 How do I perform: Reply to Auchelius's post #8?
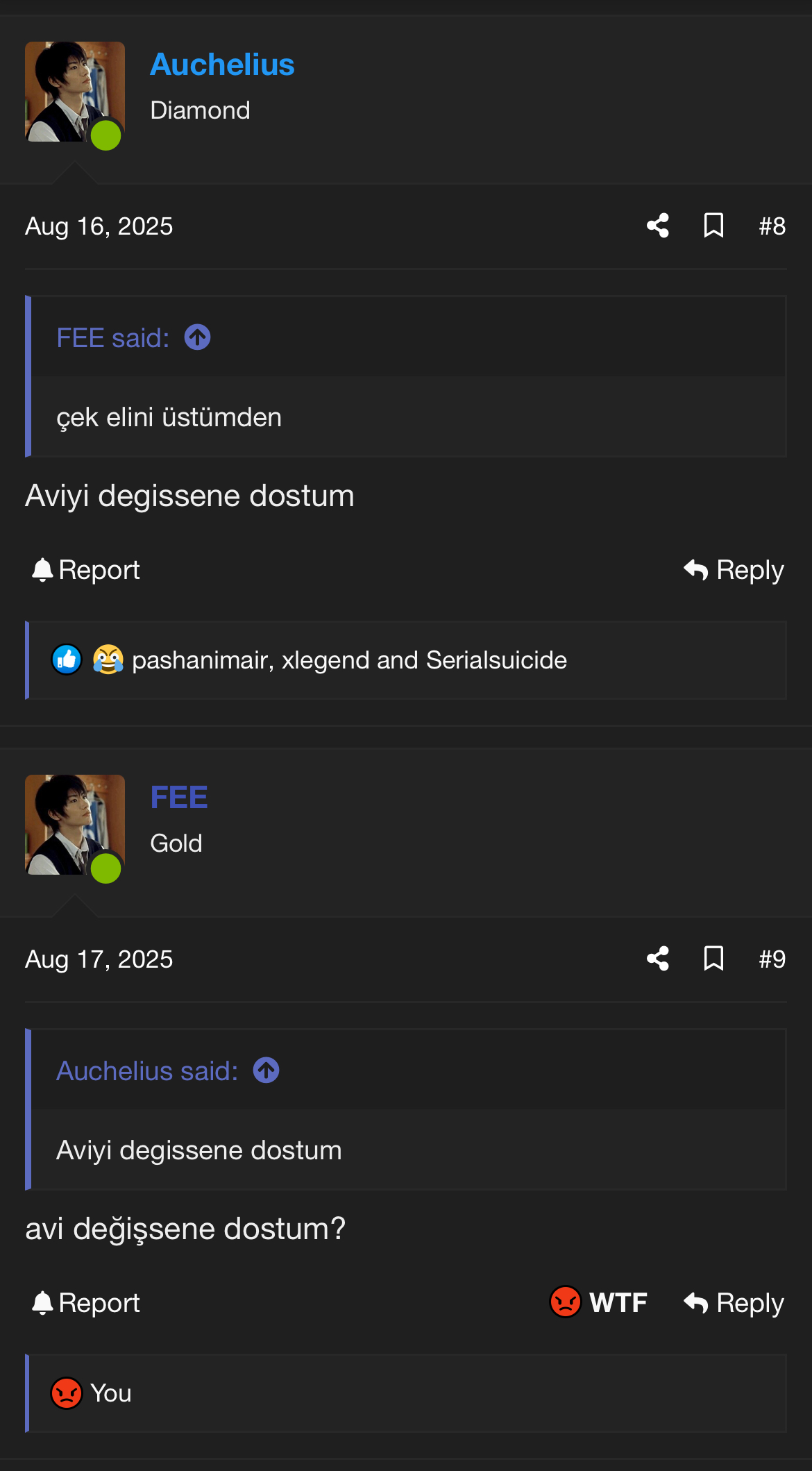click(x=734, y=570)
